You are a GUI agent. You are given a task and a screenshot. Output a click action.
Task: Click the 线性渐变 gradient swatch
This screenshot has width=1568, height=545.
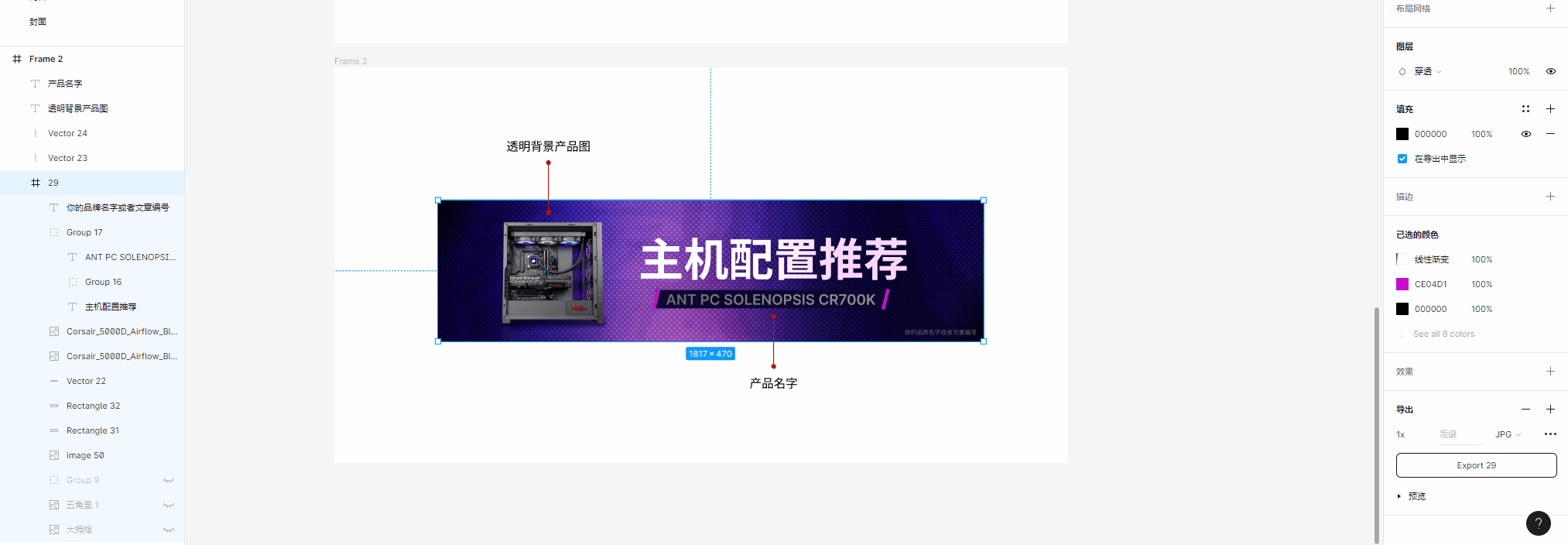click(x=1402, y=259)
